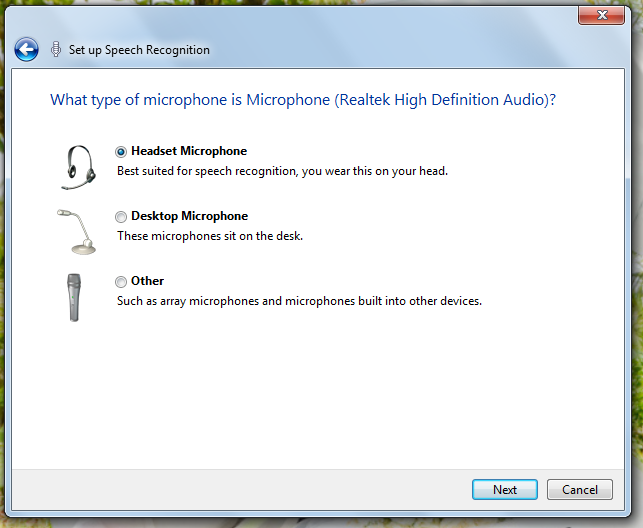The width and height of the screenshot is (643, 528).
Task: Click the "What type of microphone" question heading
Action: pos(303,100)
